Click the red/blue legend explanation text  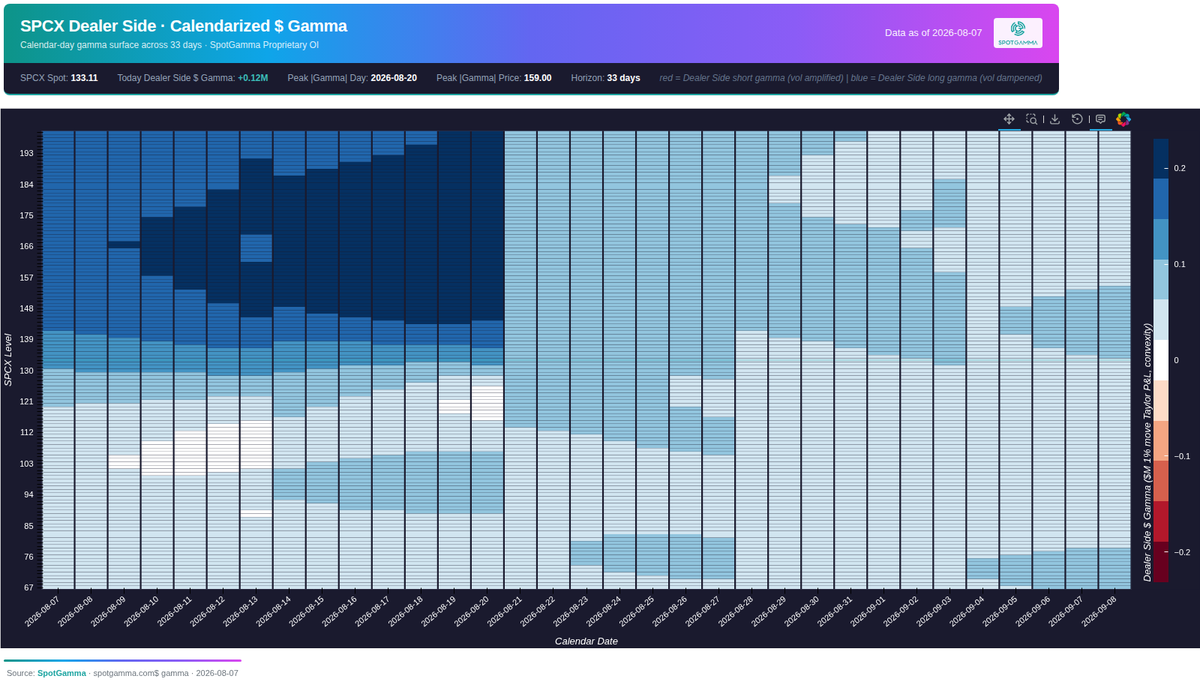[851, 78]
